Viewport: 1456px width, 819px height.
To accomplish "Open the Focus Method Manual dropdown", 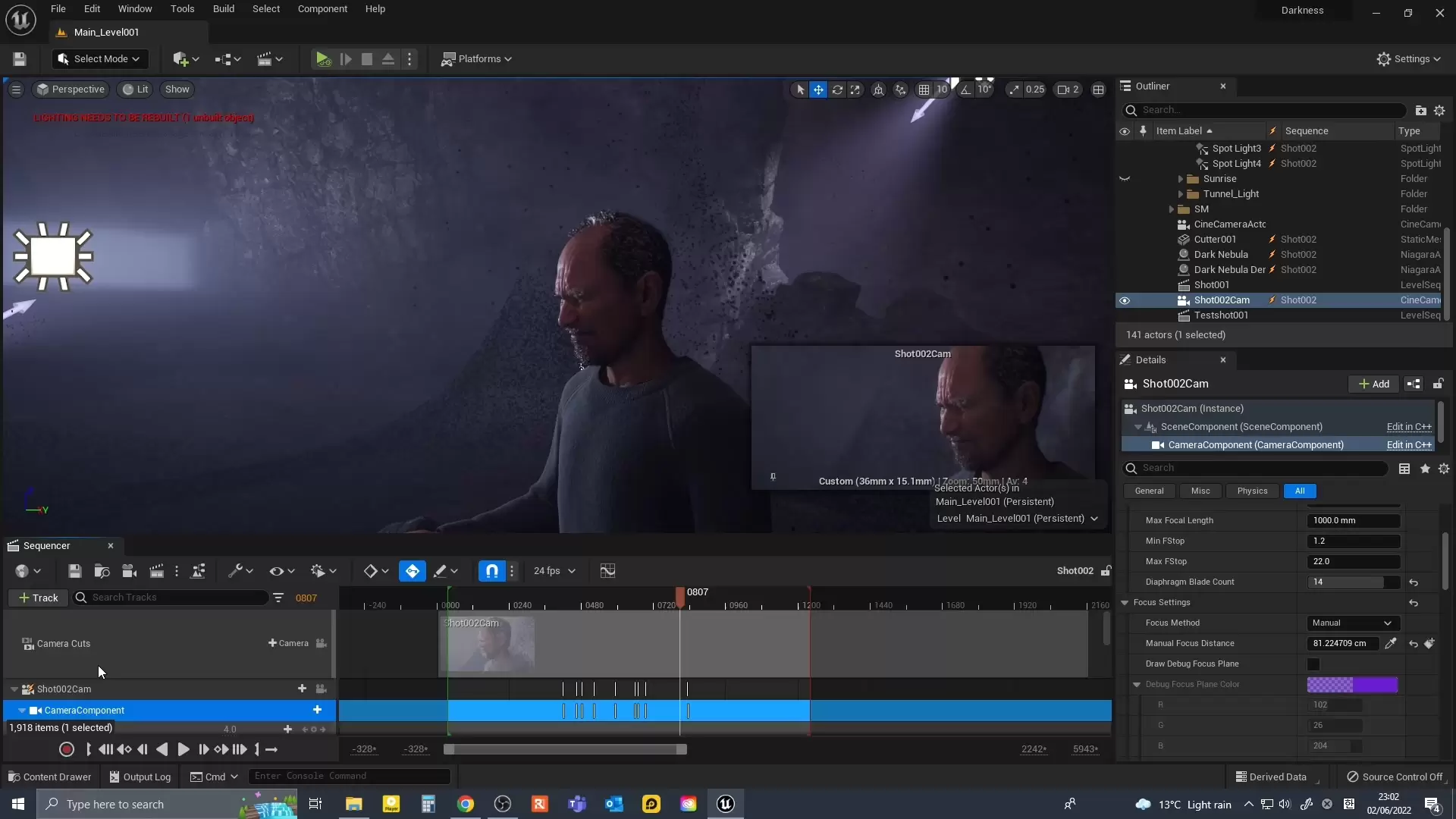I will tap(1353, 623).
